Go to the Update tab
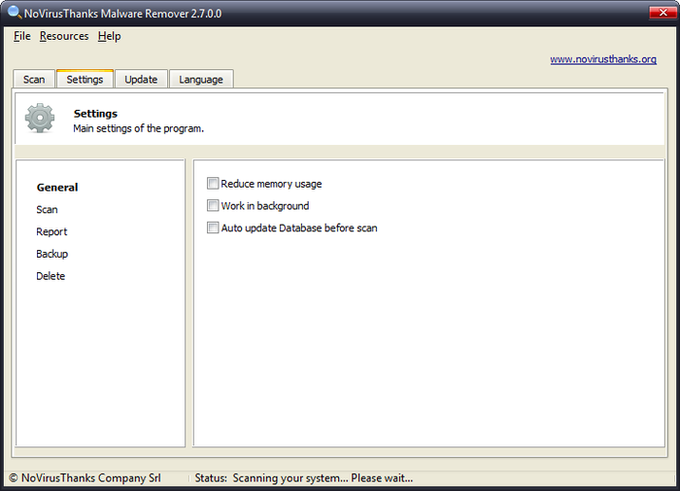Image resolution: width=680 pixels, height=491 pixels. (141, 79)
